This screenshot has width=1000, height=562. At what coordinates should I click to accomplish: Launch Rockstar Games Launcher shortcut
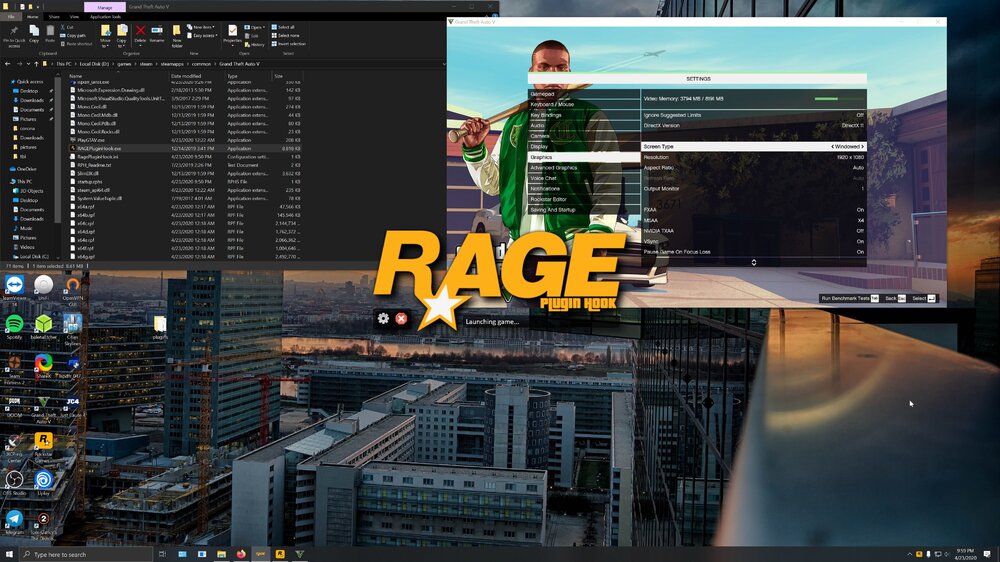click(x=43, y=448)
